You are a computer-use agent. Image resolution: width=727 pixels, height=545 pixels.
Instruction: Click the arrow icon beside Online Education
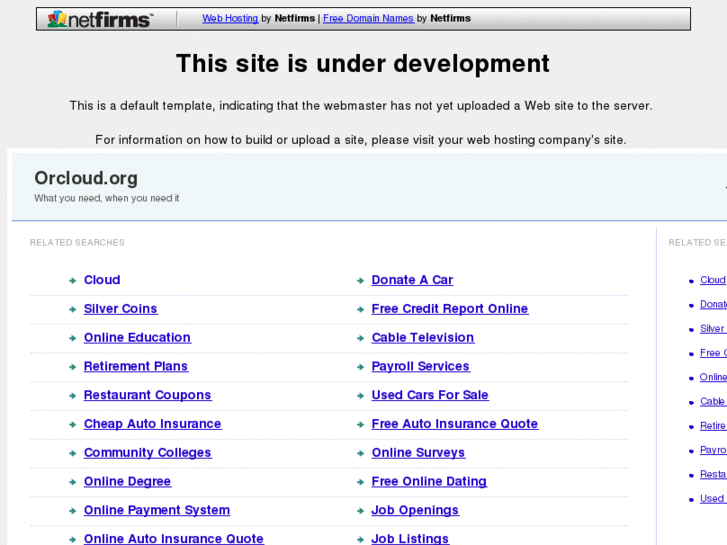pyautogui.click(x=72, y=338)
